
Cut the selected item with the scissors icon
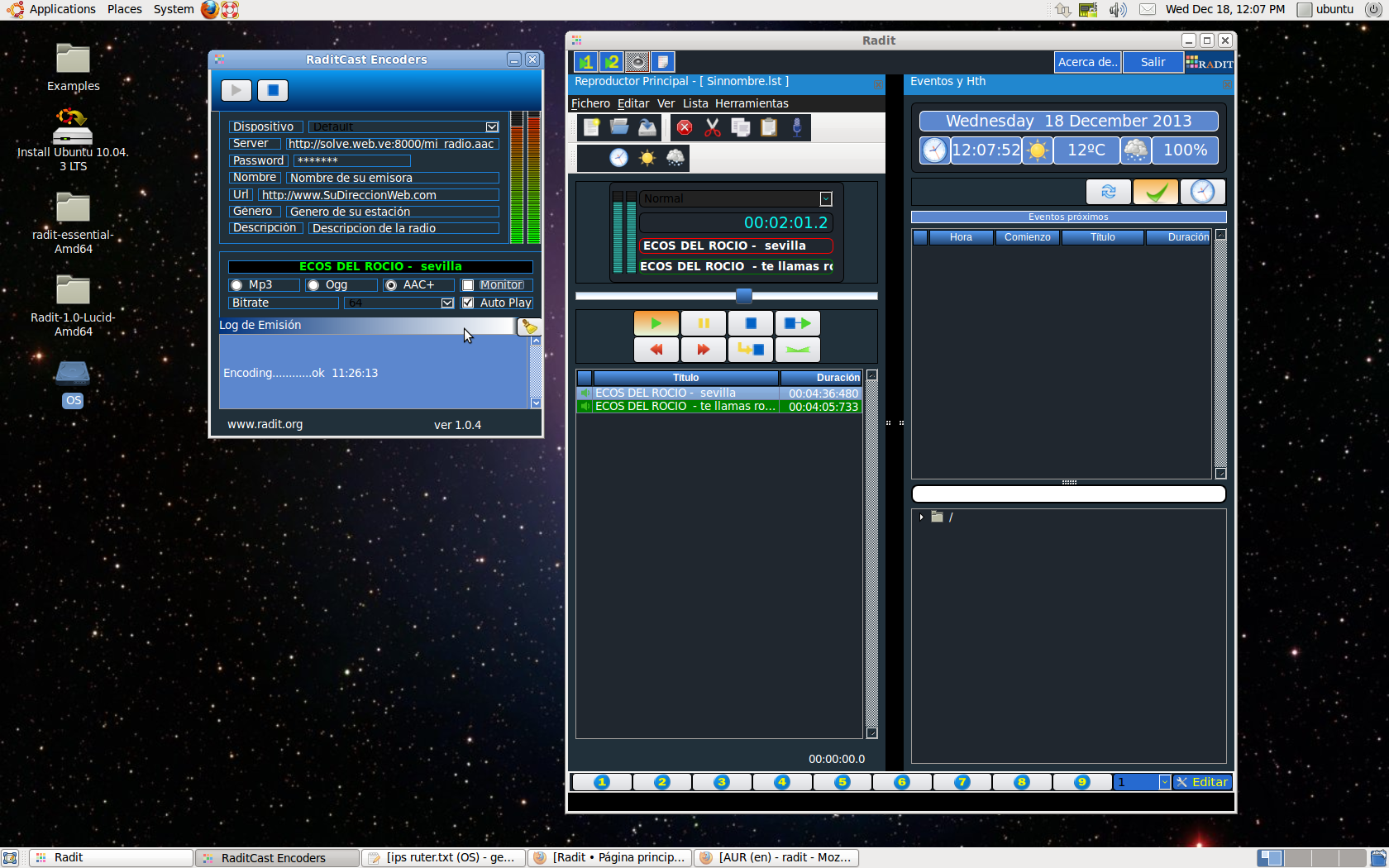713,127
